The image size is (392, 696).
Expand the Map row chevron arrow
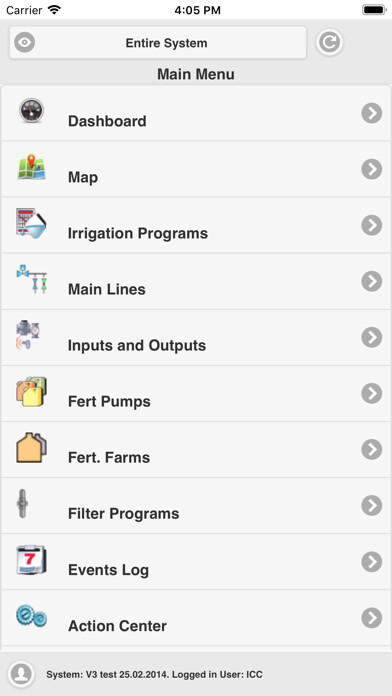click(372, 169)
